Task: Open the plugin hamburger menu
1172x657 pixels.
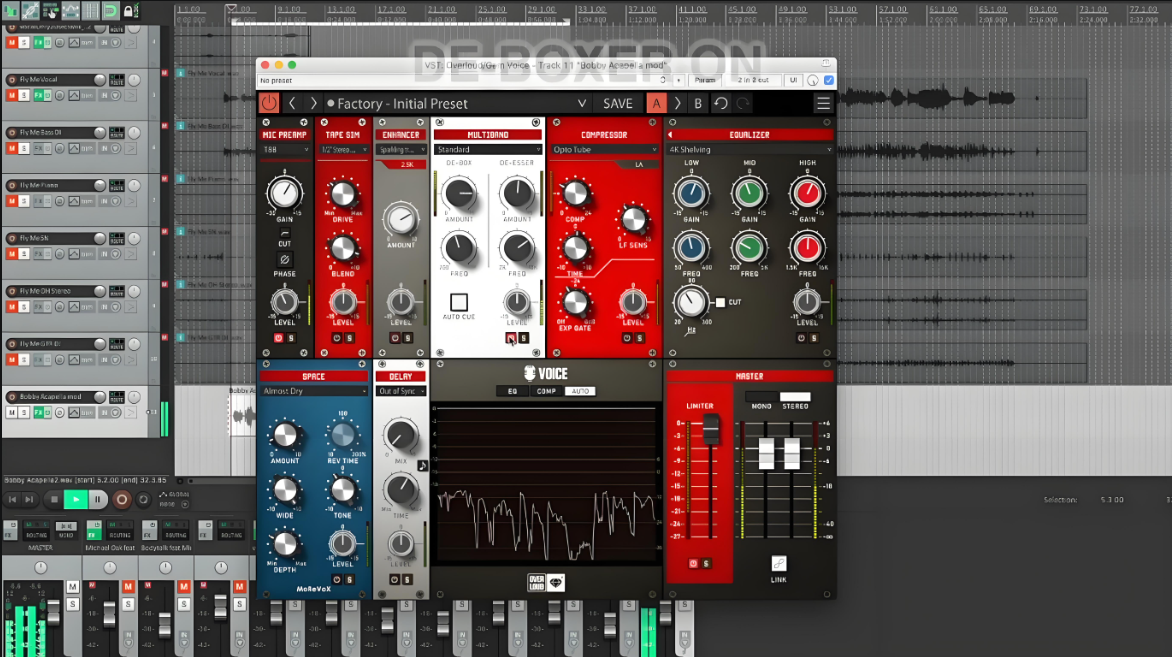Action: pyautogui.click(x=823, y=103)
